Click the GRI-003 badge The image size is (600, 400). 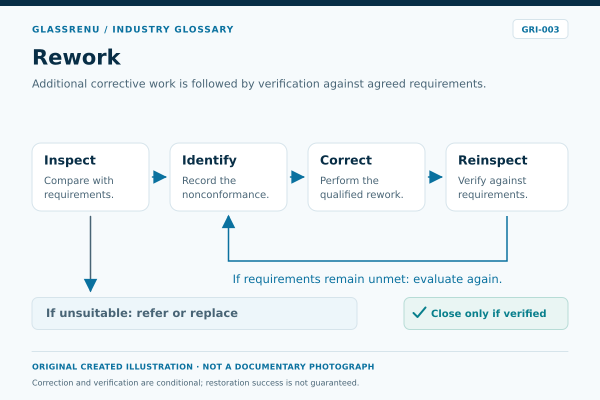click(540, 29)
